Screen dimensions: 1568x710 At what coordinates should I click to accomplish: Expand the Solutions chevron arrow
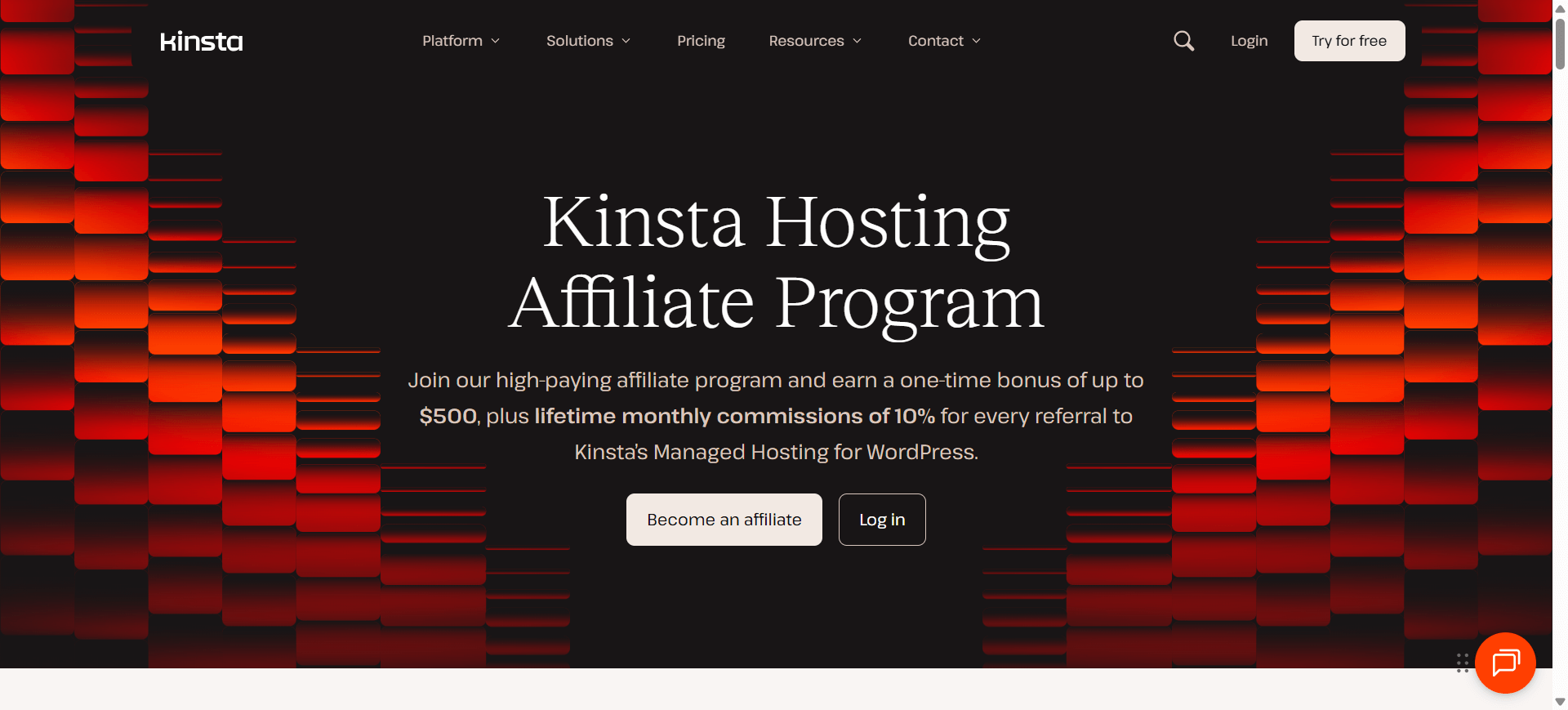[x=626, y=41]
